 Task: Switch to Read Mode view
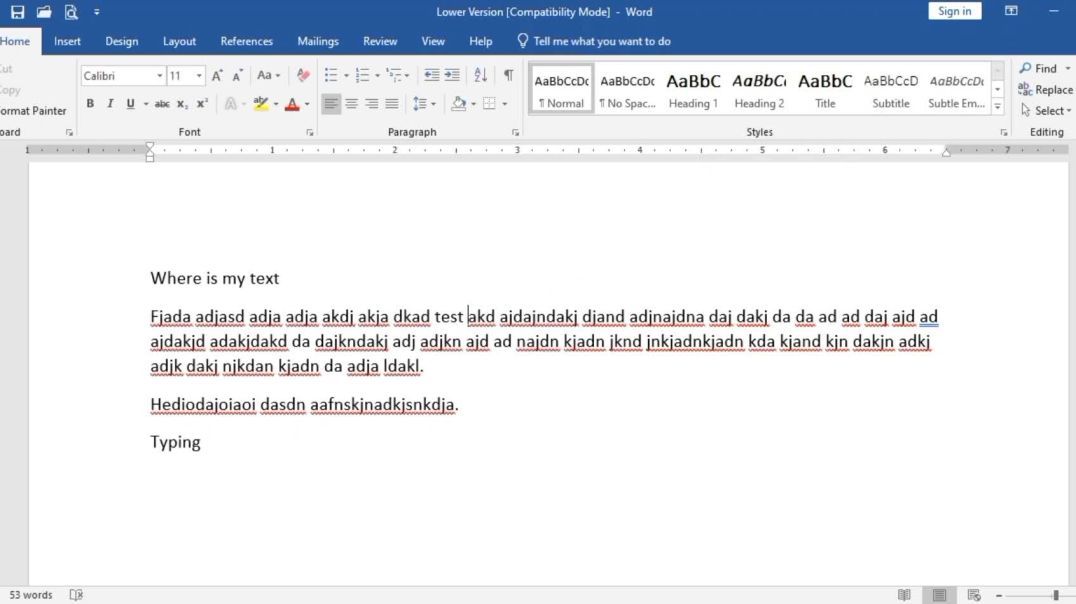tap(904, 594)
